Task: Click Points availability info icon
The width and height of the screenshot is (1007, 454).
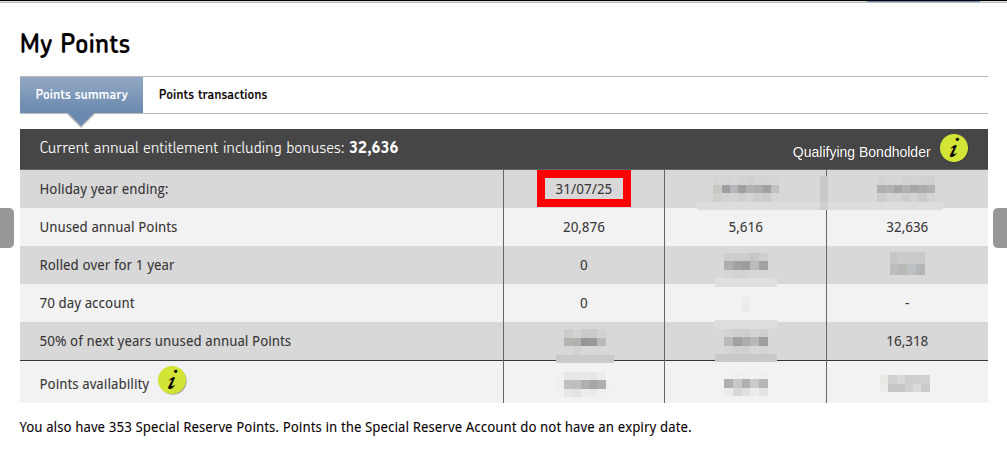Action: coord(172,381)
